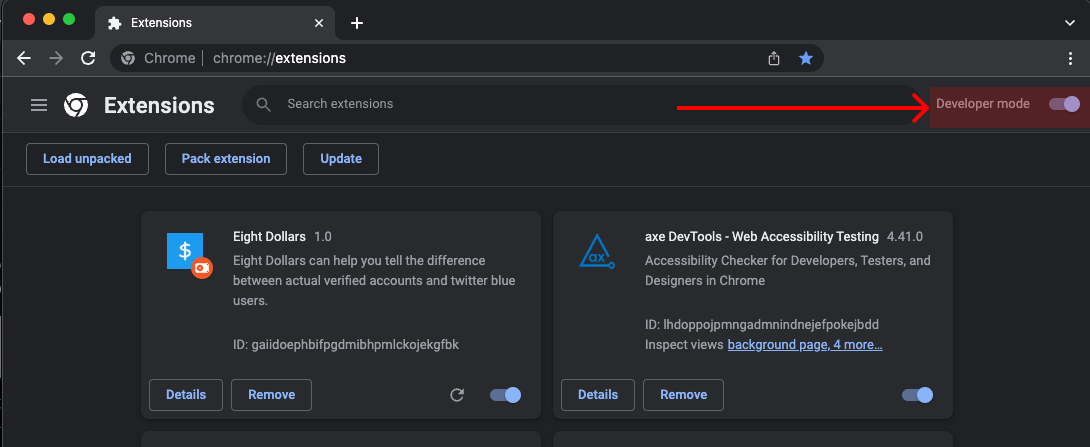Click the macOS green fullscreen button

tap(69, 19)
